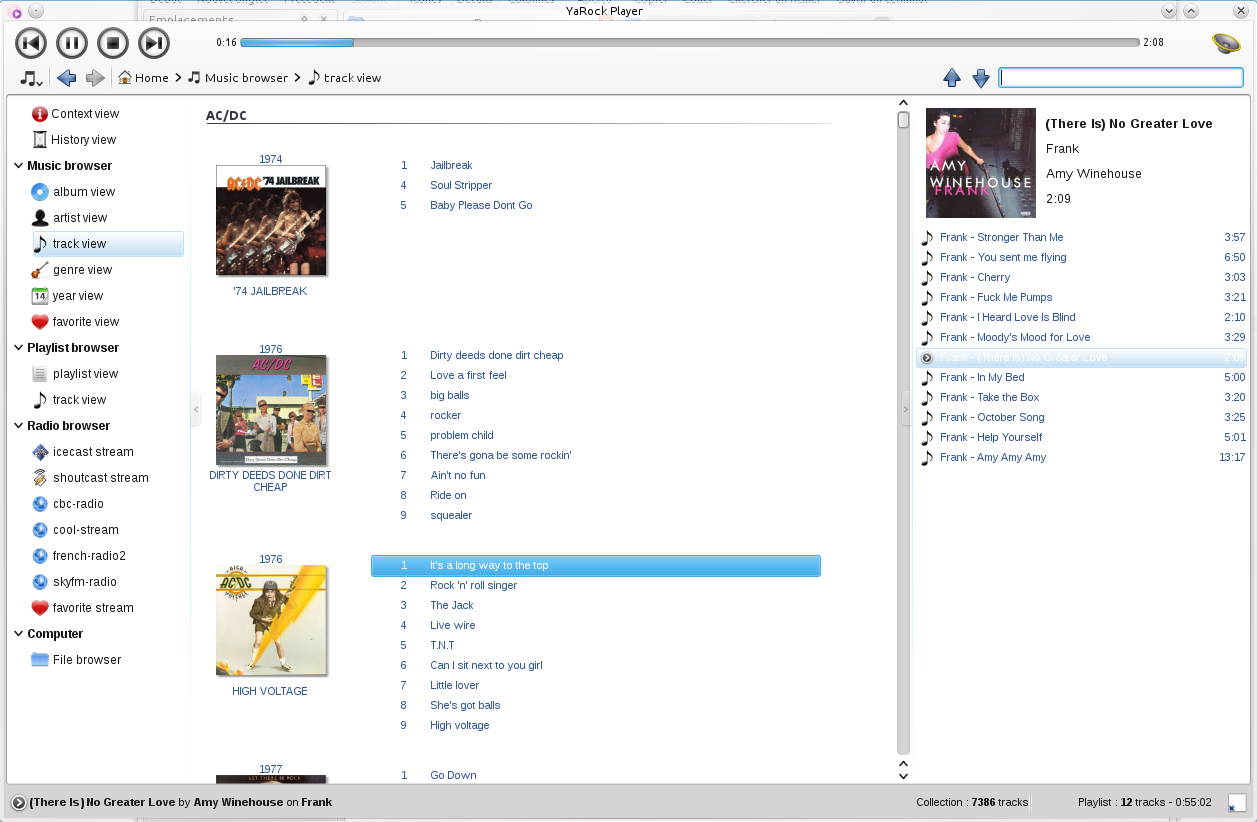
Task: Stop playback with the square button
Action: [113, 43]
